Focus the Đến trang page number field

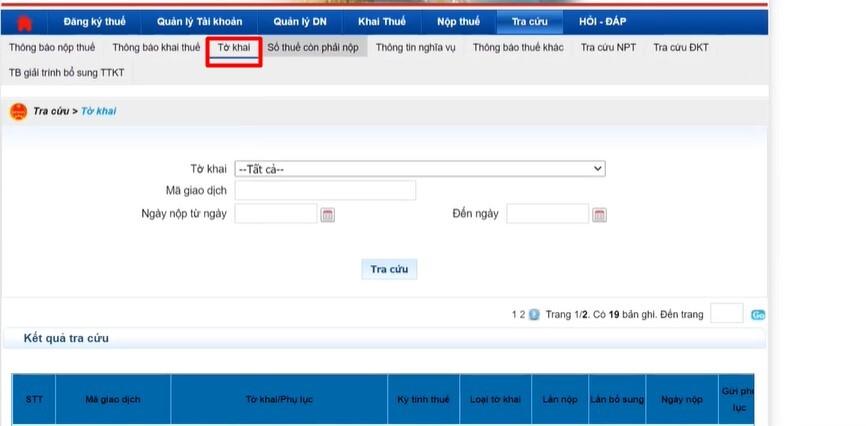pos(727,314)
